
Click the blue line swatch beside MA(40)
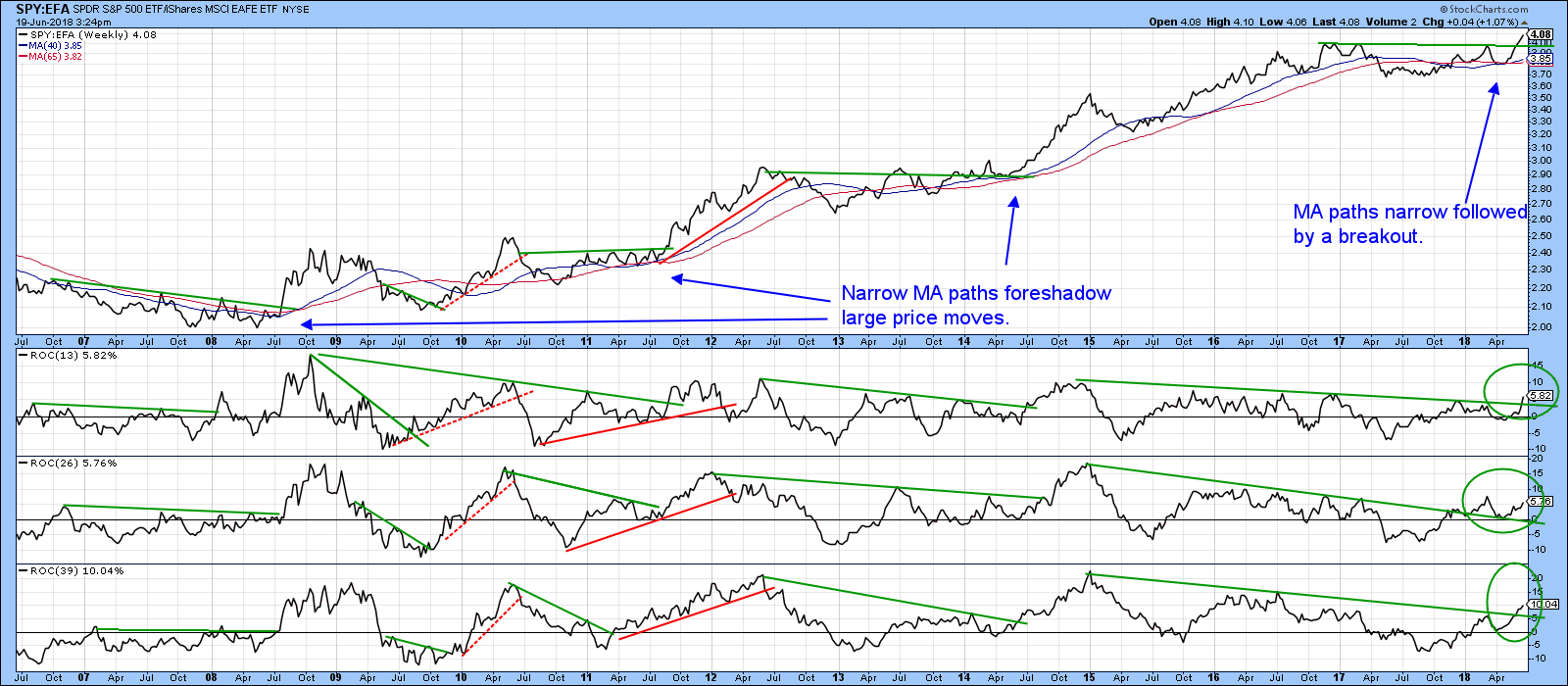[23, 45]
